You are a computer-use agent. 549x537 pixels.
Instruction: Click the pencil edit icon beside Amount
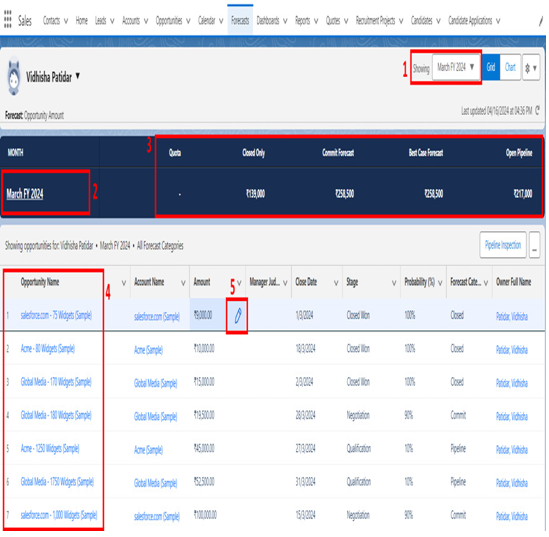coord(238,315)
